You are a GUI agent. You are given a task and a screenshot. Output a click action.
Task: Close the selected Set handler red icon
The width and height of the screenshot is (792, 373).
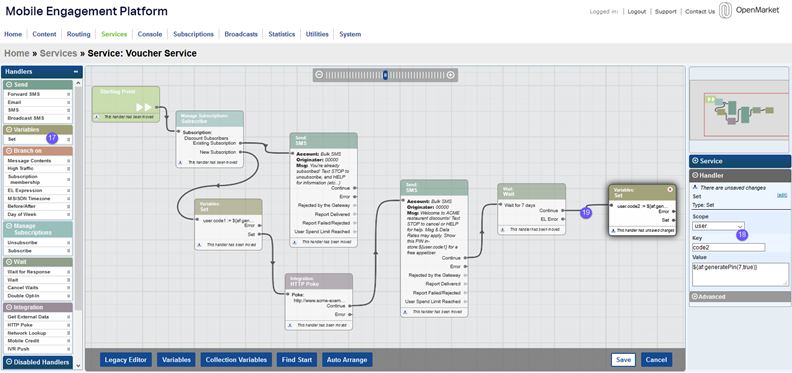(670, 190)
